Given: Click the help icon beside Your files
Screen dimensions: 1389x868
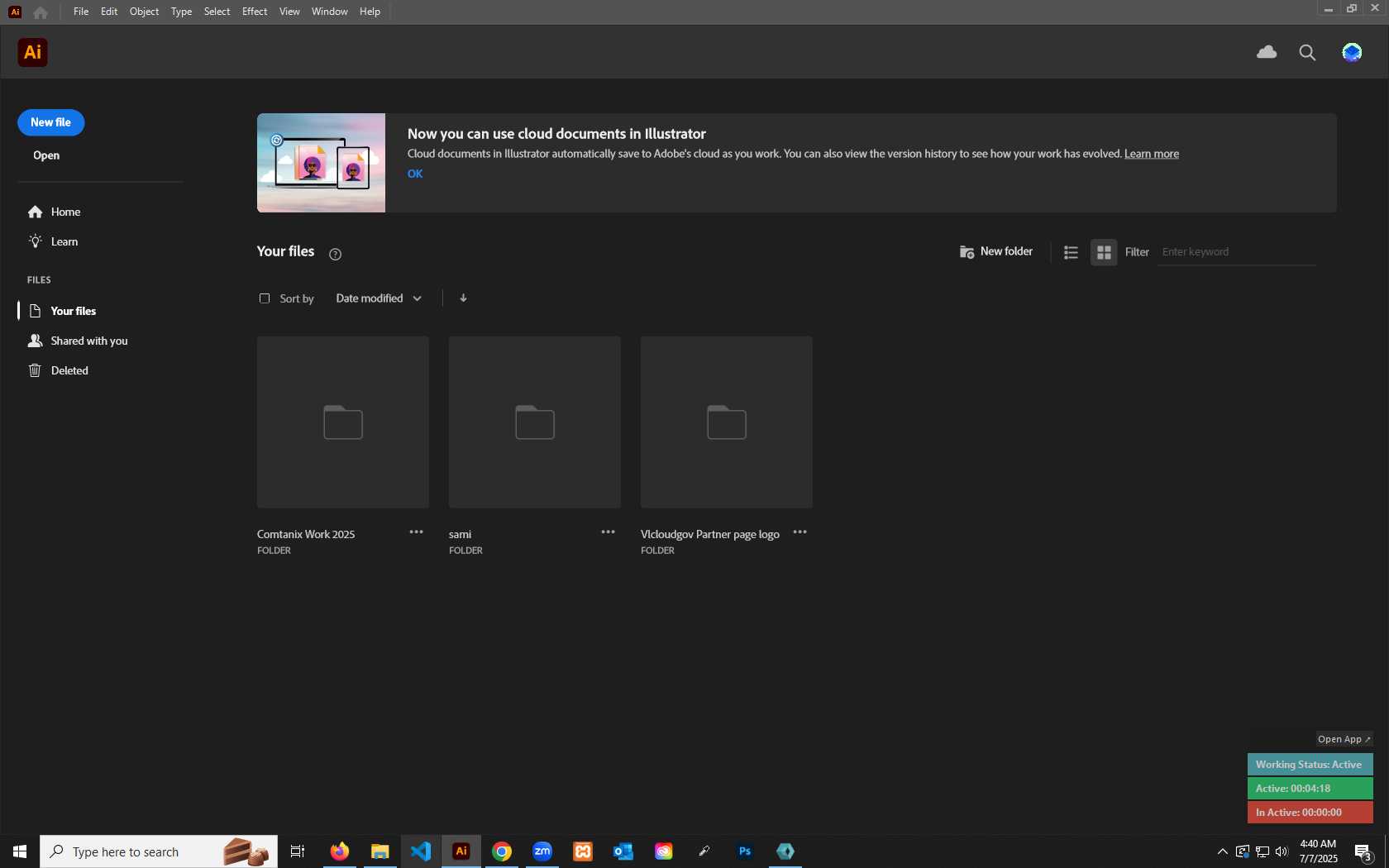Looking at the screenshot, I should [335, 254].
